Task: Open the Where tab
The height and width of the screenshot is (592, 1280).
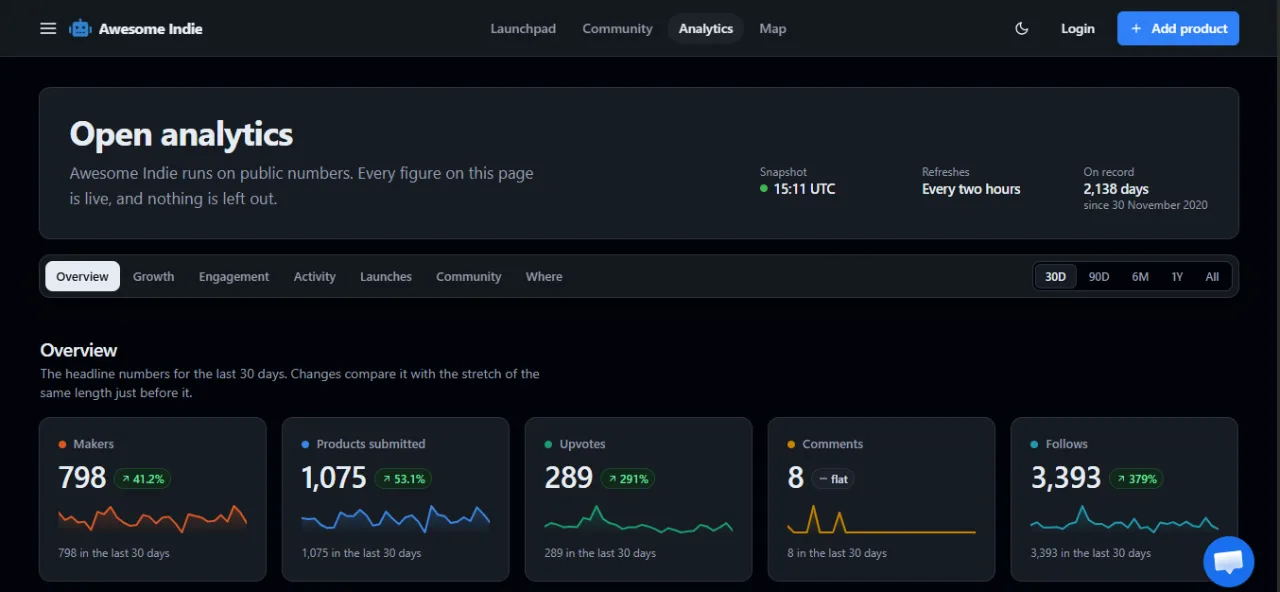Action: 544,277
